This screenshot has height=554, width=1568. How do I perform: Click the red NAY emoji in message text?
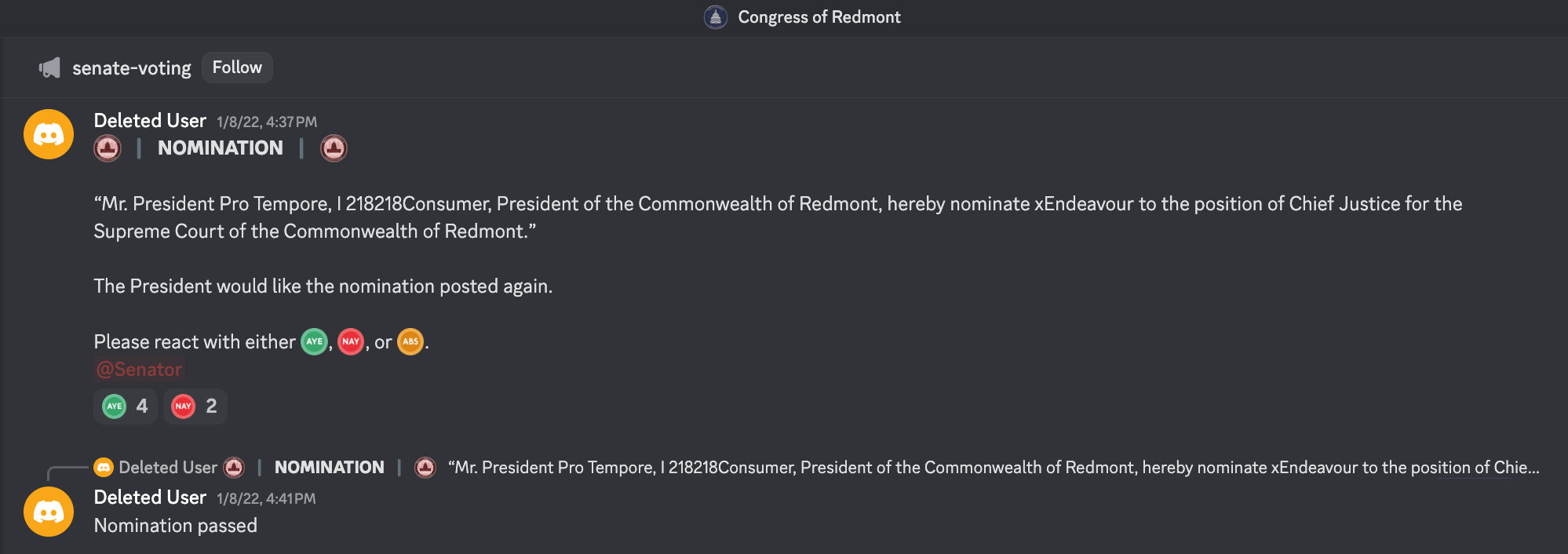click(x=351, y=341)
